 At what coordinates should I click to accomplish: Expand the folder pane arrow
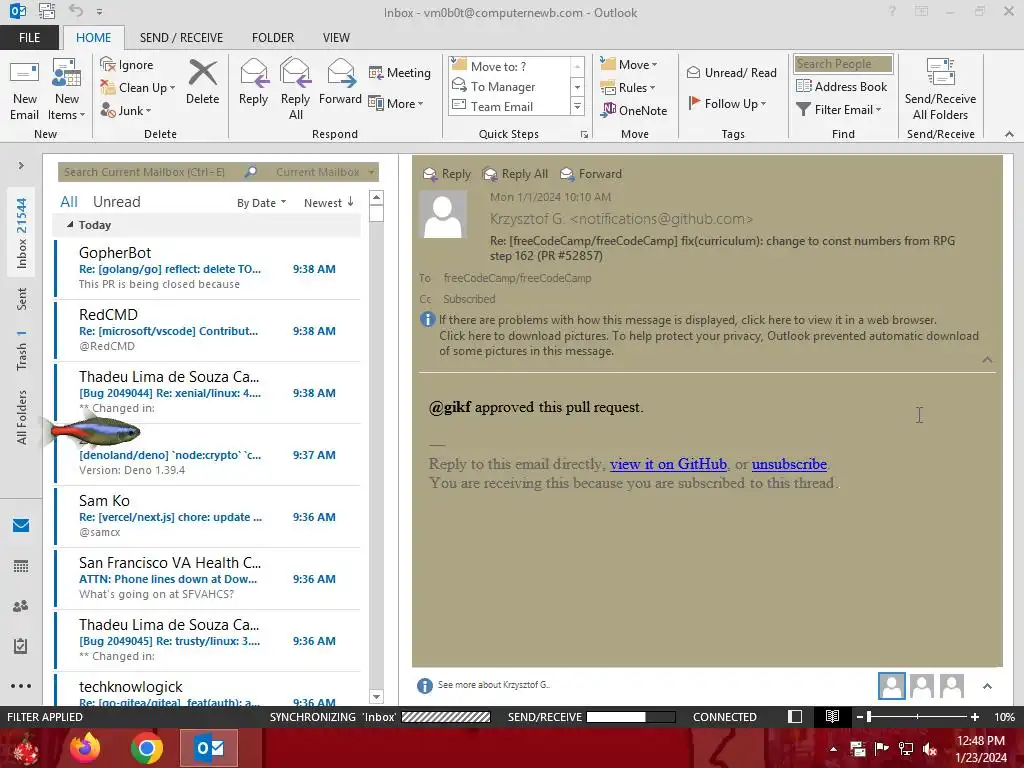tap(21, 166)
